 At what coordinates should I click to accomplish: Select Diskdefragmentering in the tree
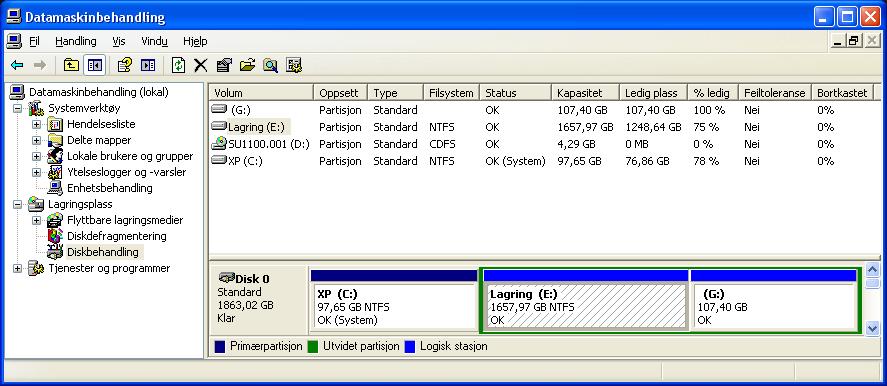tap(117, 236)
